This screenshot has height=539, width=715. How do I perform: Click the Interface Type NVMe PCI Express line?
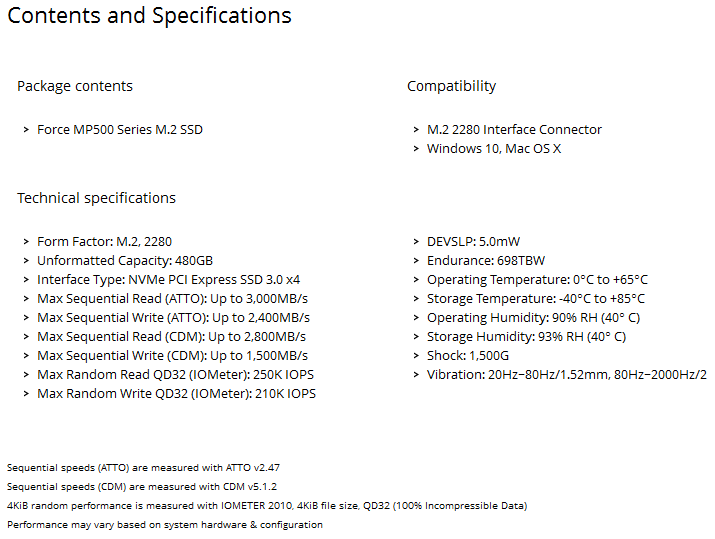tap(169, 280)
